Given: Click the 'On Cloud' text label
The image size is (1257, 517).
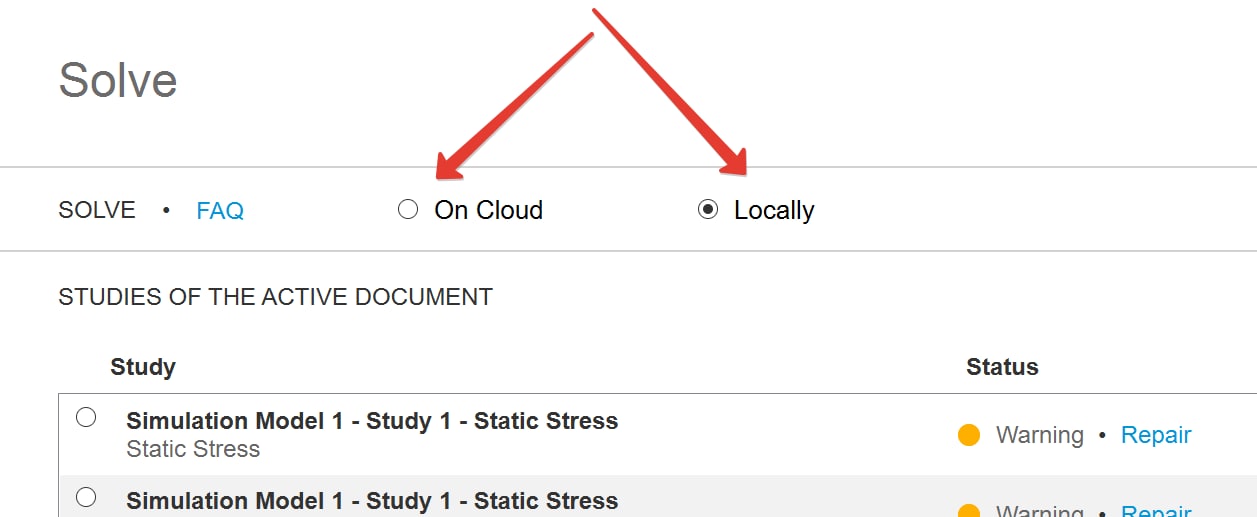Looking at the screenshot, I should point(488,210).
